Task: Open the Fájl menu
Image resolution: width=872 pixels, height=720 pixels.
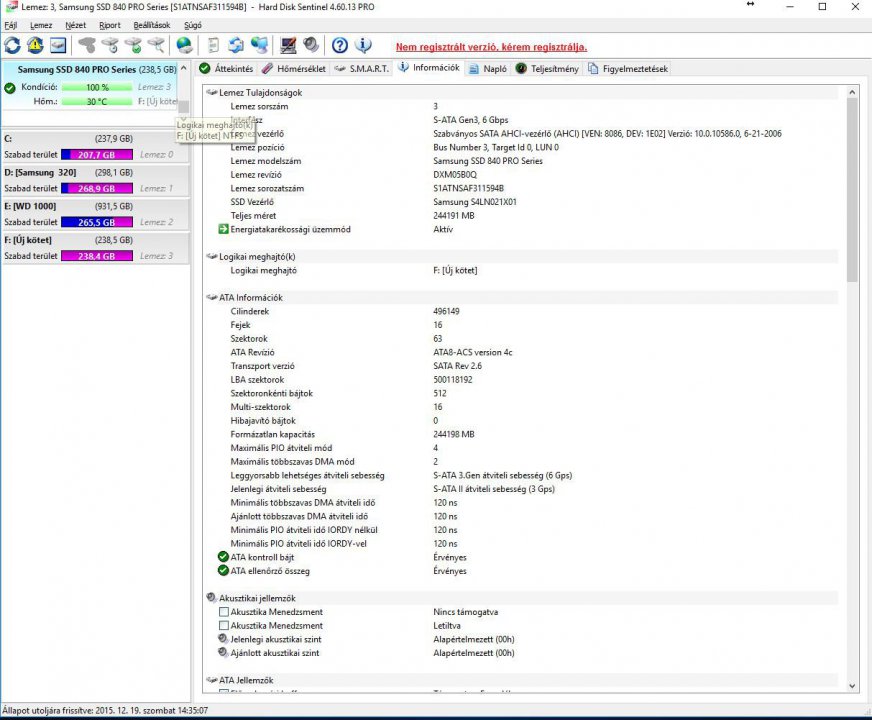Action: pos(11,25)
